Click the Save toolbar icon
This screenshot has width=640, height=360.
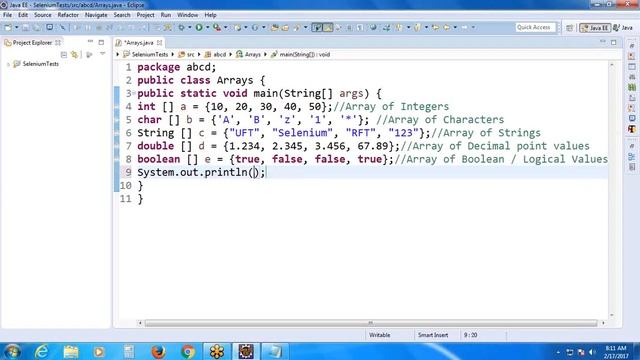coord(26,27)
